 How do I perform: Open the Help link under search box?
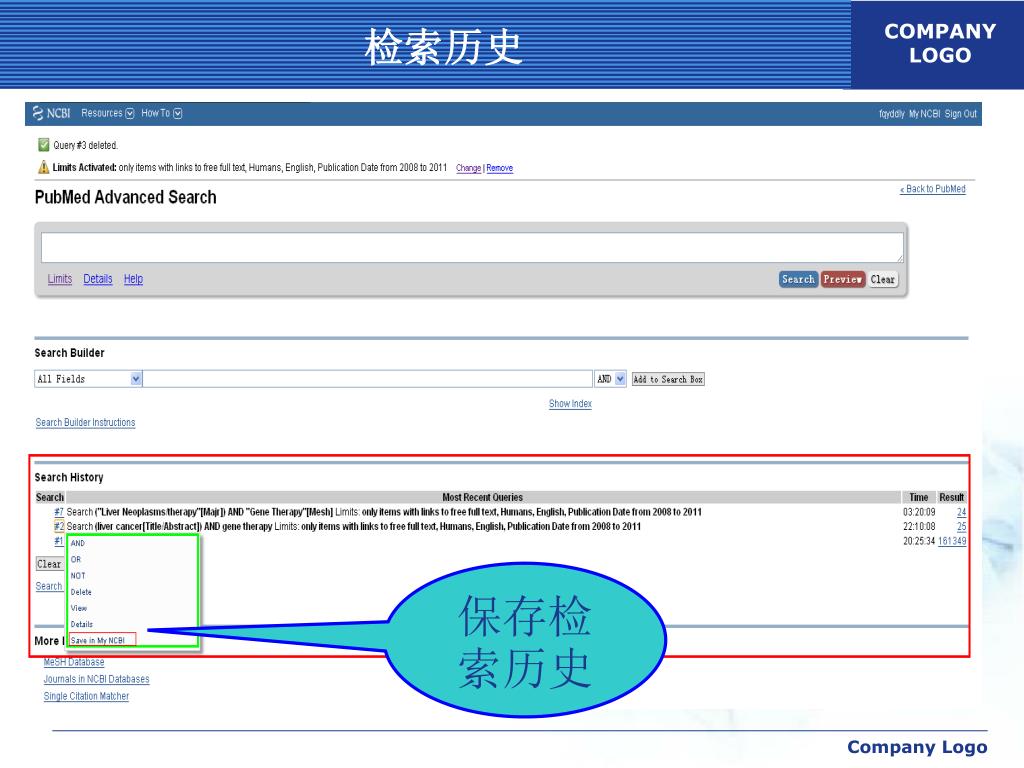(x=133, y=279)
